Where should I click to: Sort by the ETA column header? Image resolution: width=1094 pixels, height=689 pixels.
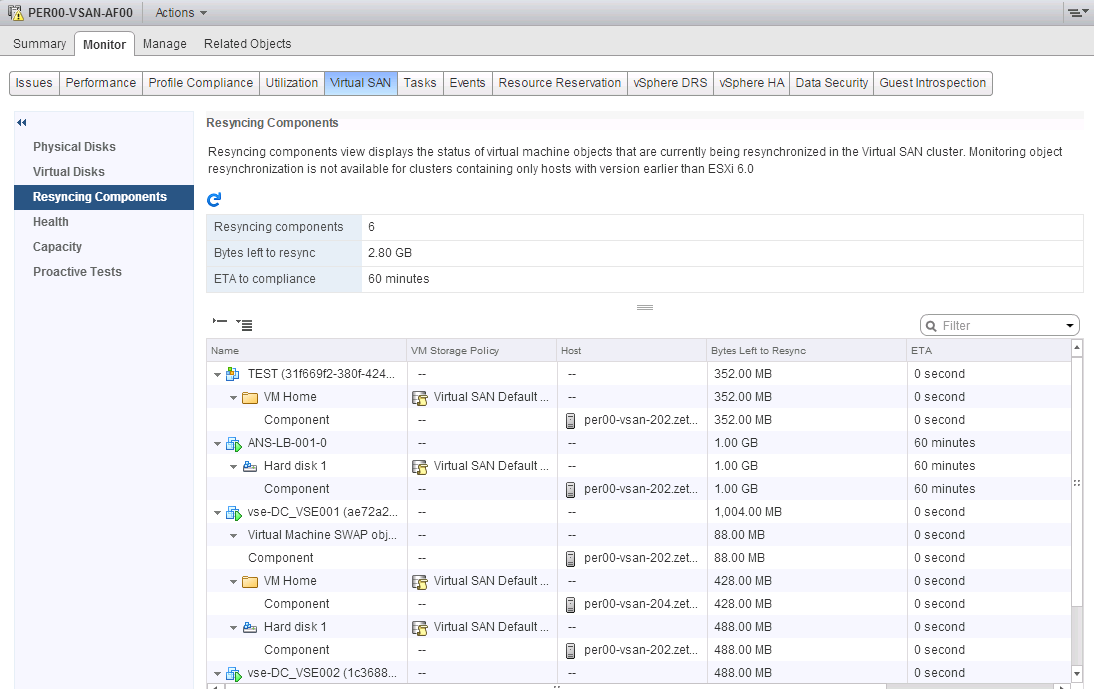click(988, 351)
